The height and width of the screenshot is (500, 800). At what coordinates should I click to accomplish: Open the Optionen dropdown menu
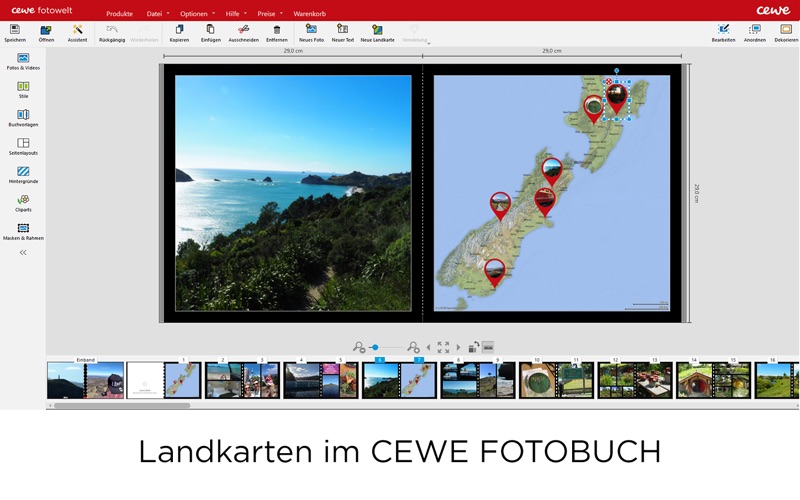(197, 14)
